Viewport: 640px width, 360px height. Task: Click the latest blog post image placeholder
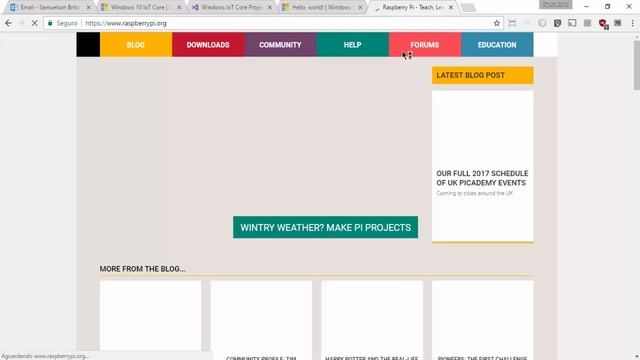[482, 127]
